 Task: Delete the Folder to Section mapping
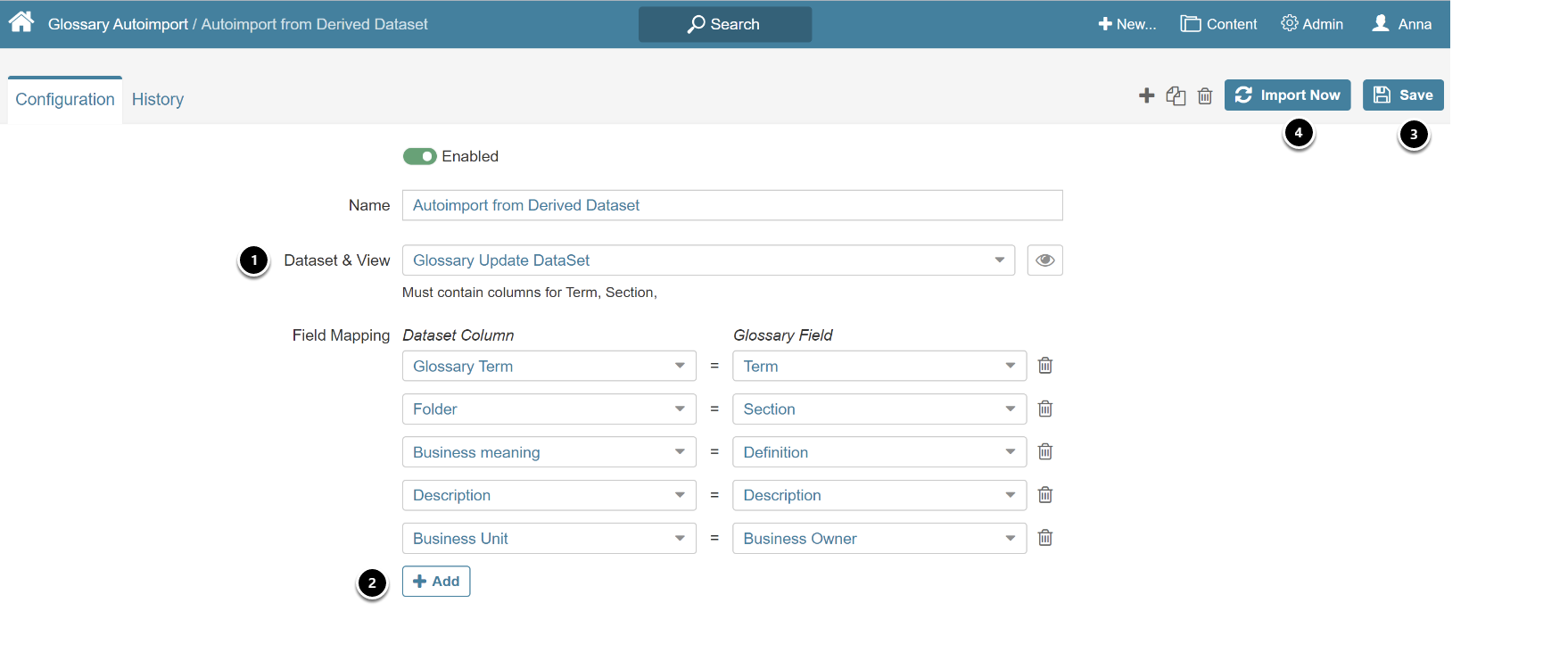click(x=1045, y=409)
